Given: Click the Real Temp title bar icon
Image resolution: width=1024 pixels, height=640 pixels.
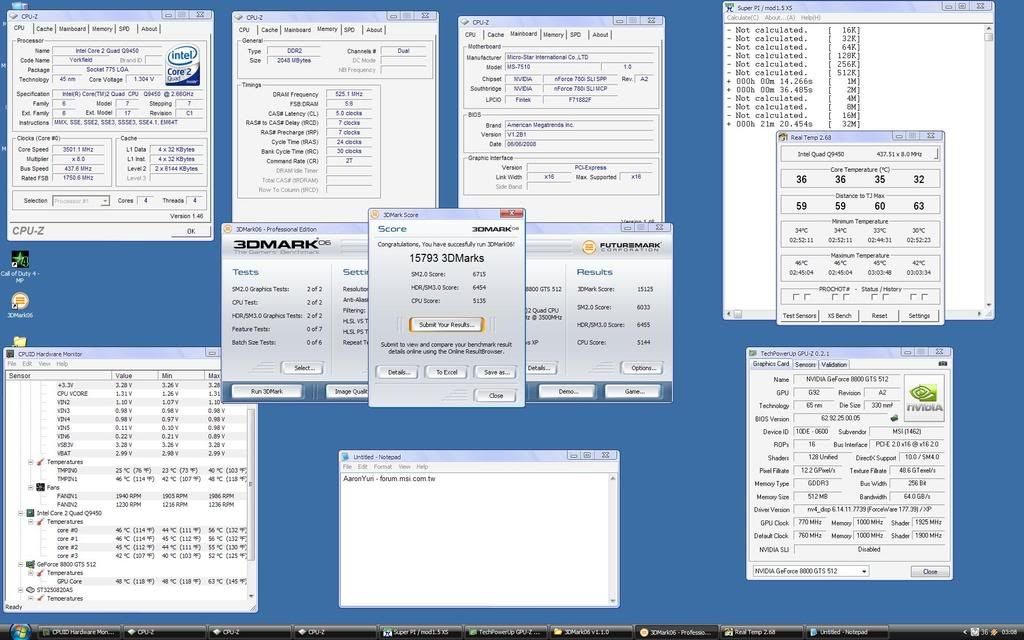Looking at the screenshot, I should pyautogui.click(x=783, y=137).
